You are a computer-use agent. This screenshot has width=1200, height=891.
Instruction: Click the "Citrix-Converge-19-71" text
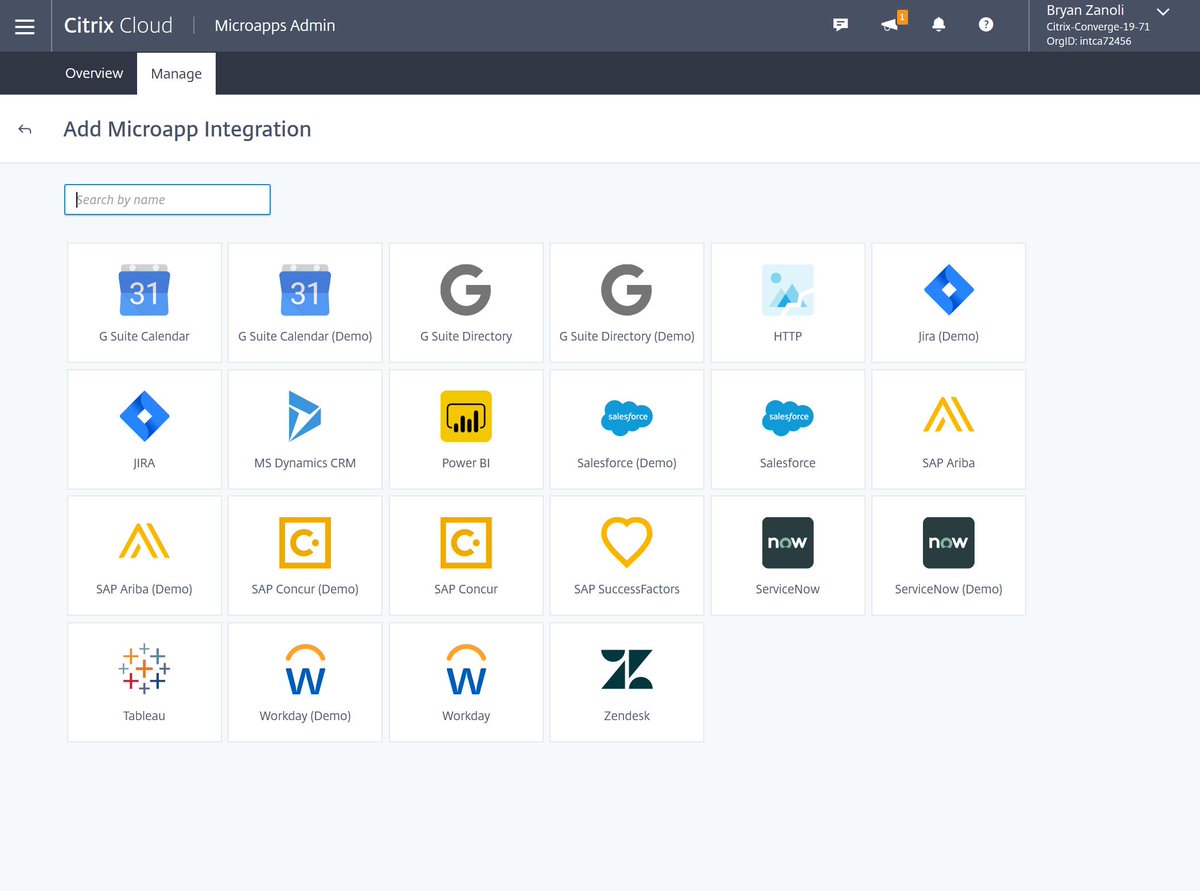[x=1098, y=27]
